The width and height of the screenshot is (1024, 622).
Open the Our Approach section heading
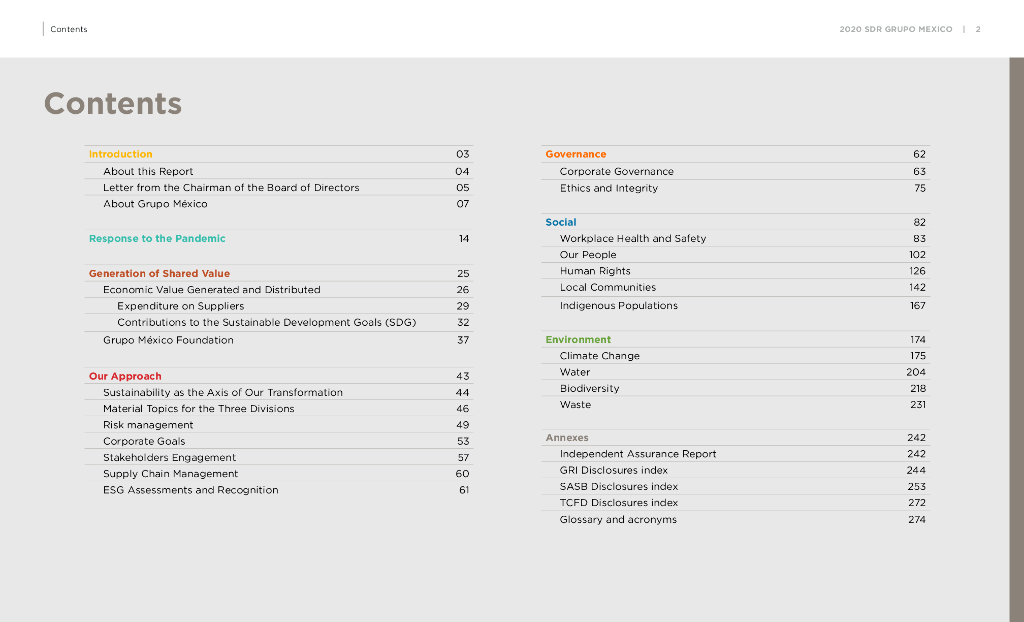pos(125,376)
